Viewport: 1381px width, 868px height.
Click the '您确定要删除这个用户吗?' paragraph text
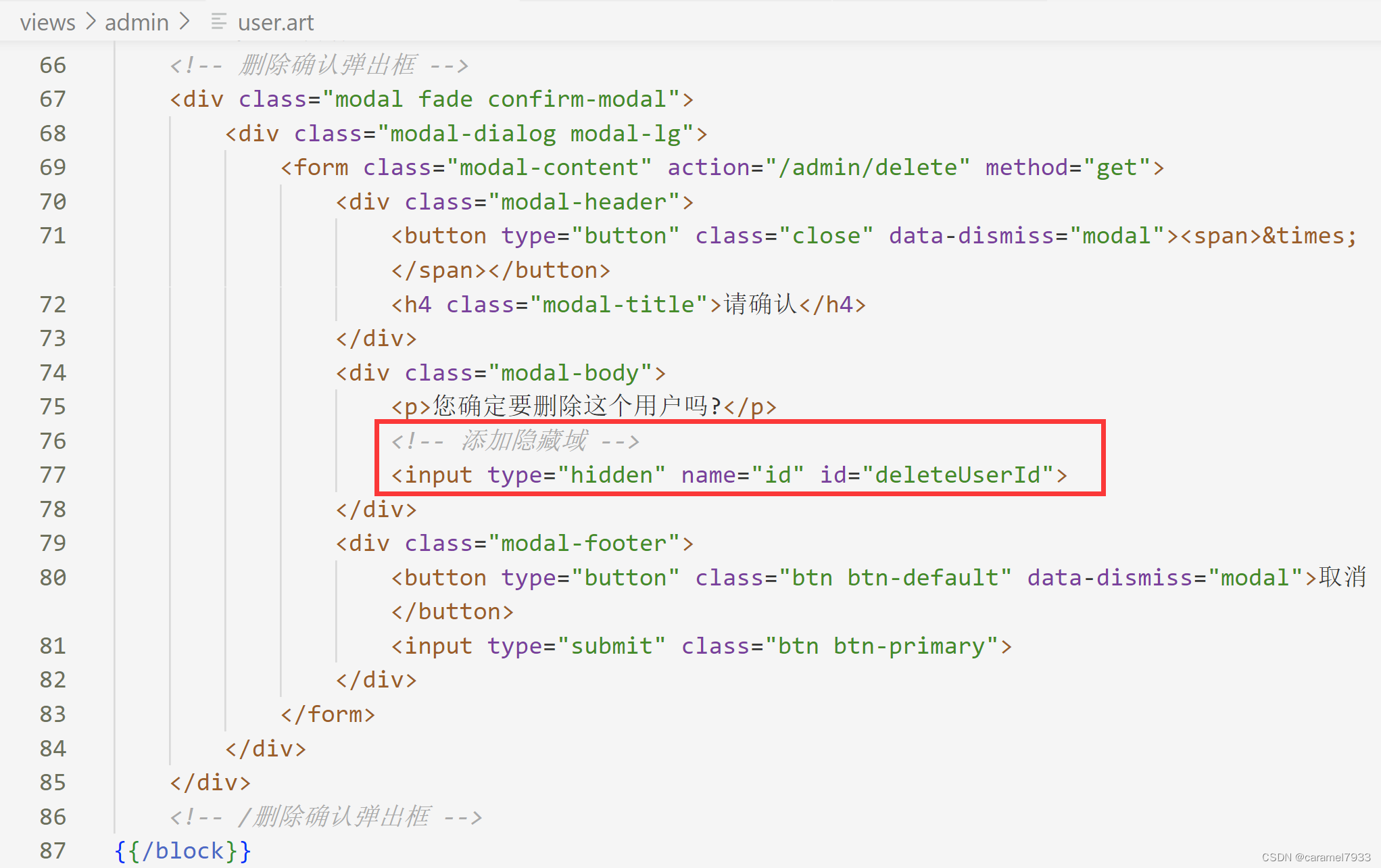pos(577,406)
